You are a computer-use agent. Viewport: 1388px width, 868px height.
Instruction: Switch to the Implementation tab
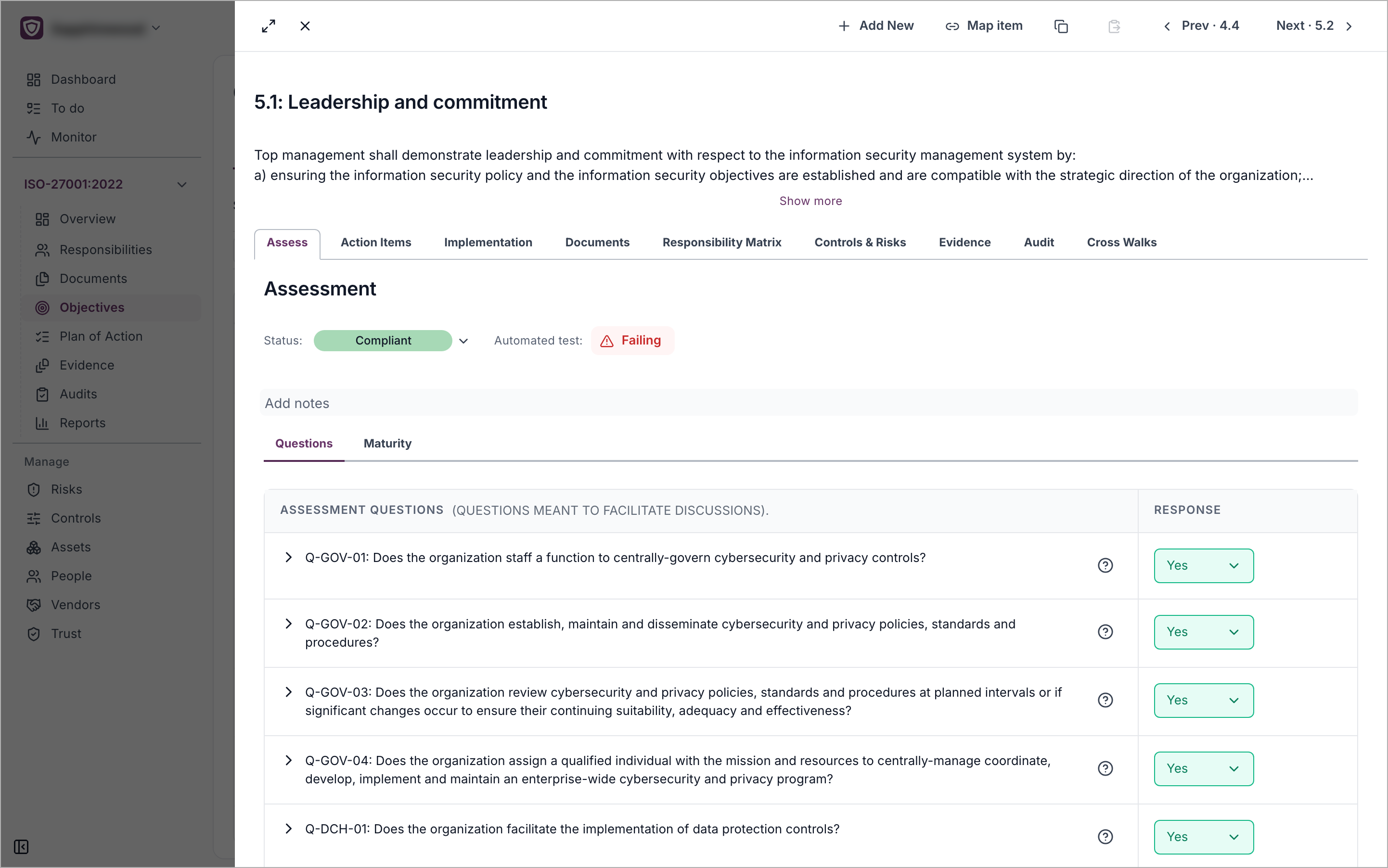click(x=488, y=242)
